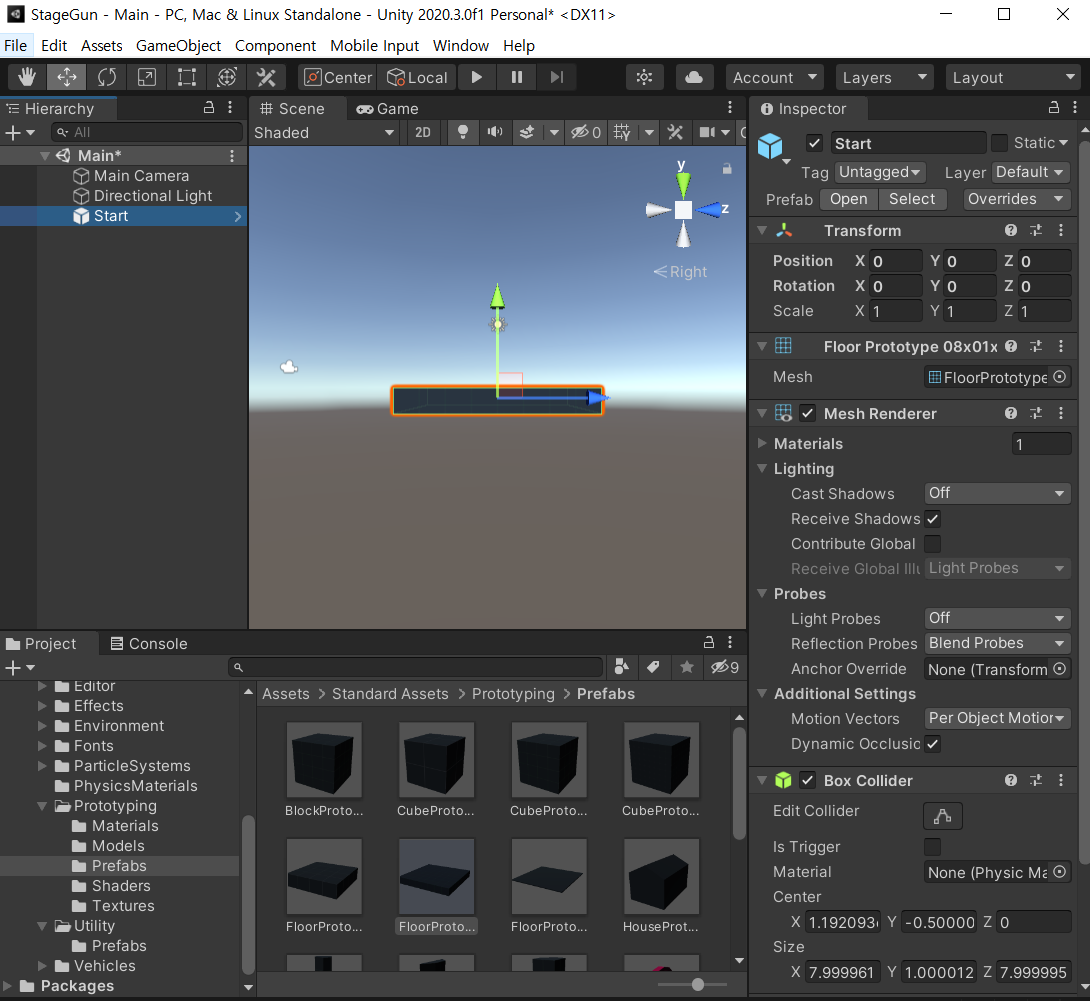1090x1001 pixels.
Task: Disable the Mesh Renderer component checkbox
Action: 807,414
